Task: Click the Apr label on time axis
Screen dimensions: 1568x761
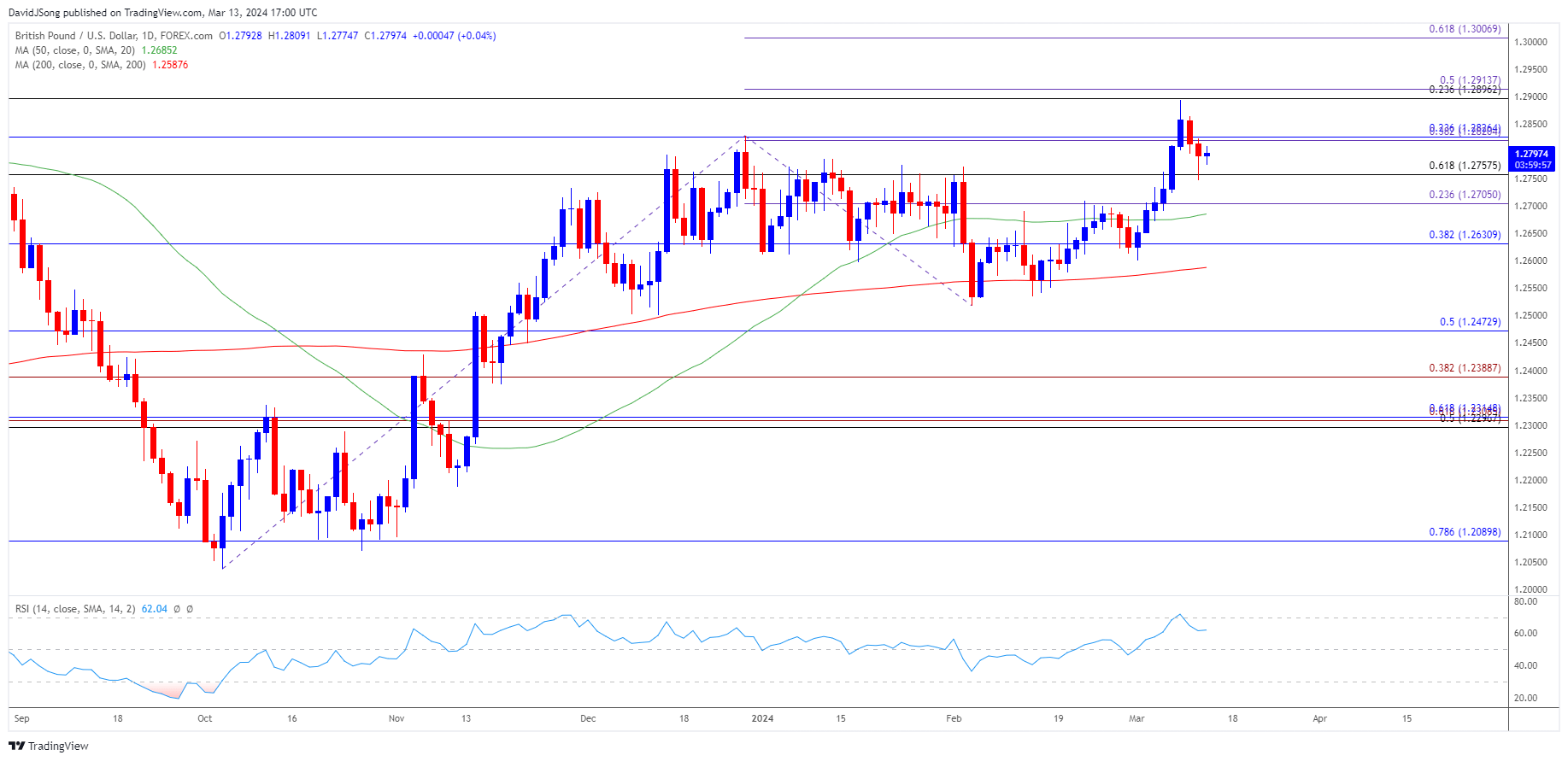Action: pos(1319,718)
